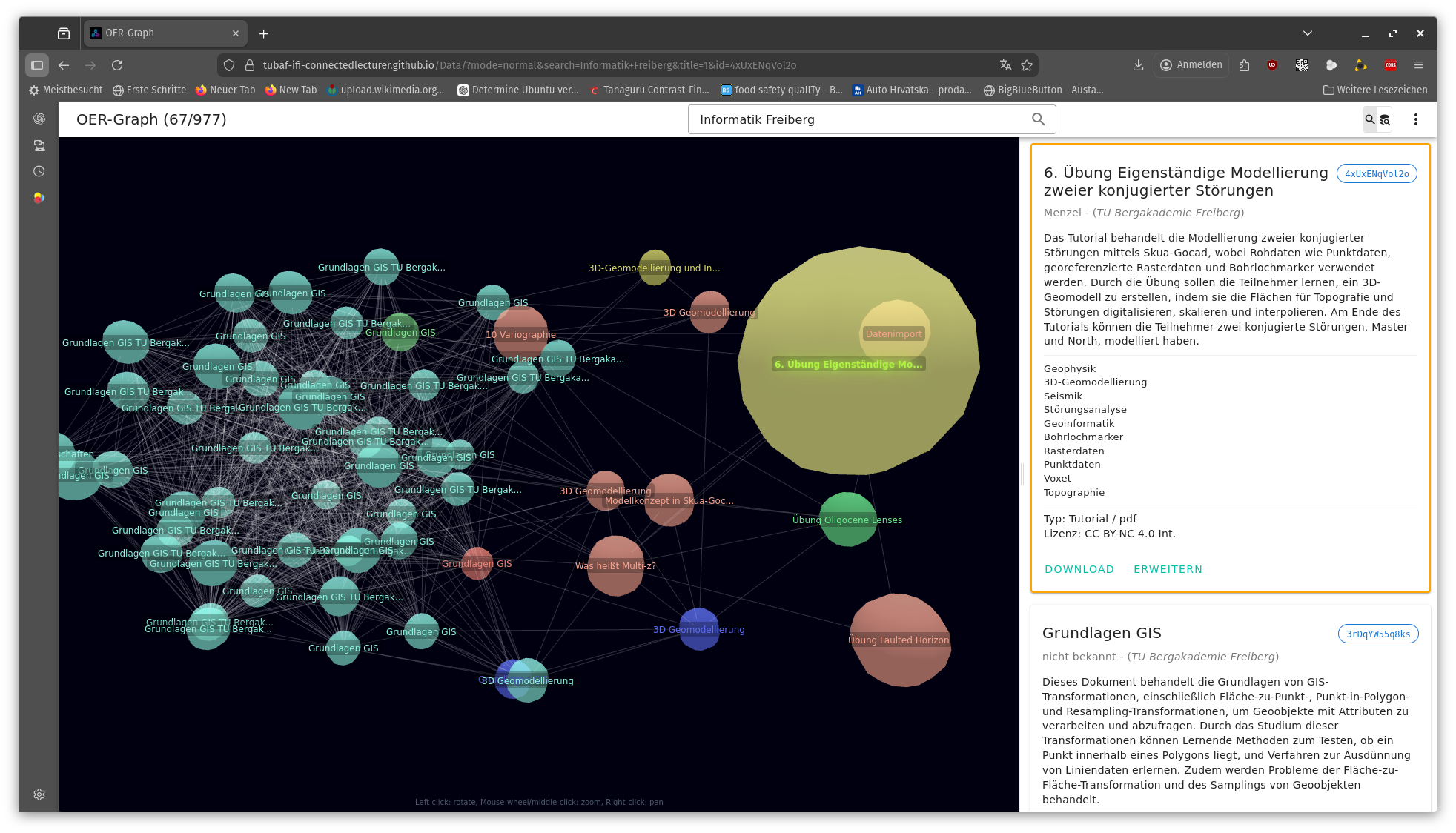
Task: Click the database search mode icon
Action: (x=1385, y=119)
